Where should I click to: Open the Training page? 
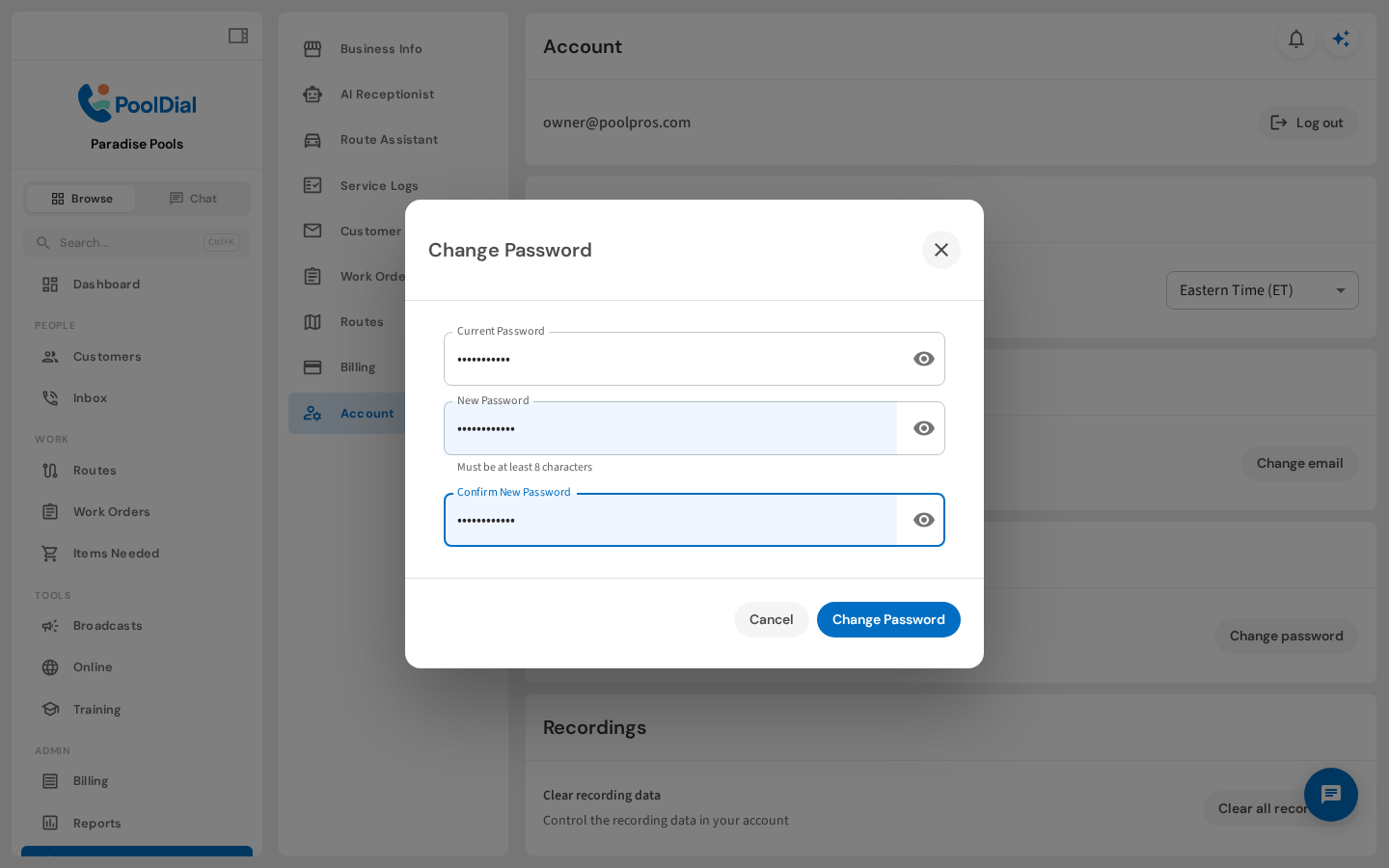[137, 710]
